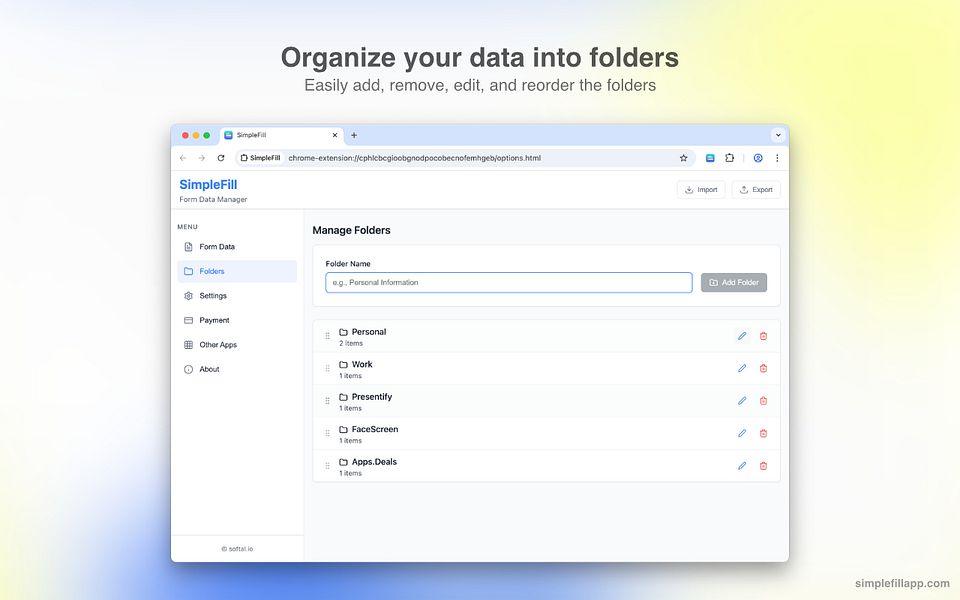
Task: Edit the Personal folder with the pencil icon
Action: (741, 336)
